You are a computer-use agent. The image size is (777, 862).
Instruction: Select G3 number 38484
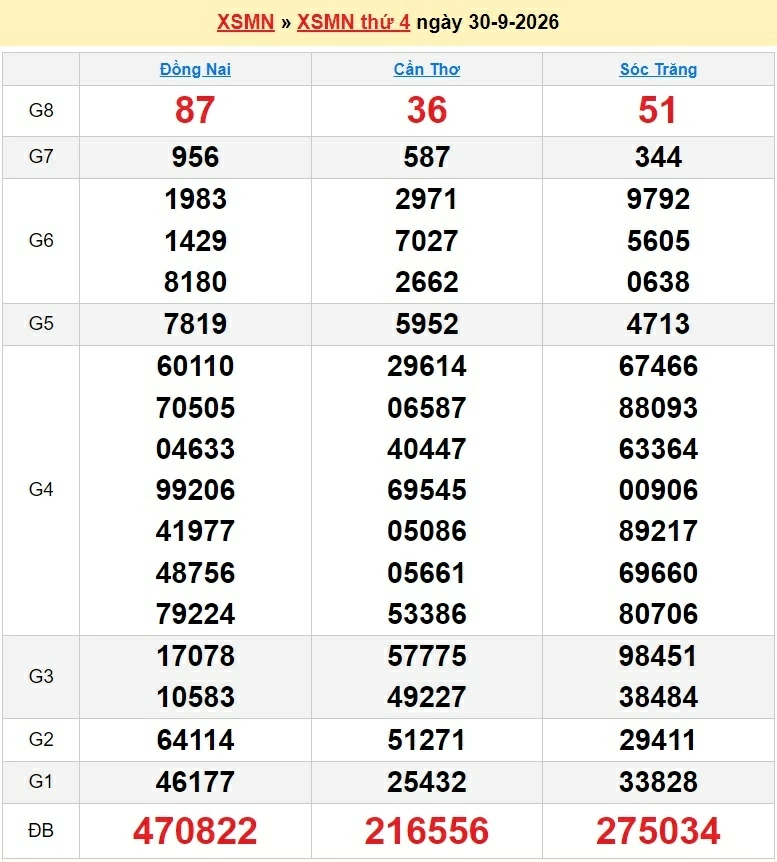point(658,697)
